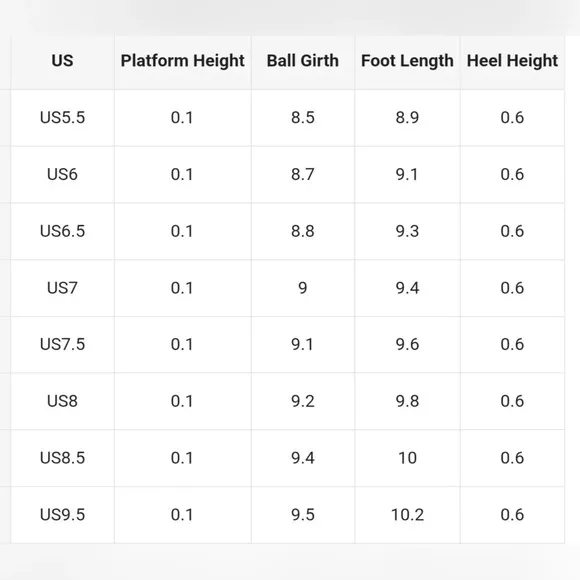The height and width of the screenshot is (580, 580).
Task: Select Foot Length value 8.9
Action: point(407,118)
